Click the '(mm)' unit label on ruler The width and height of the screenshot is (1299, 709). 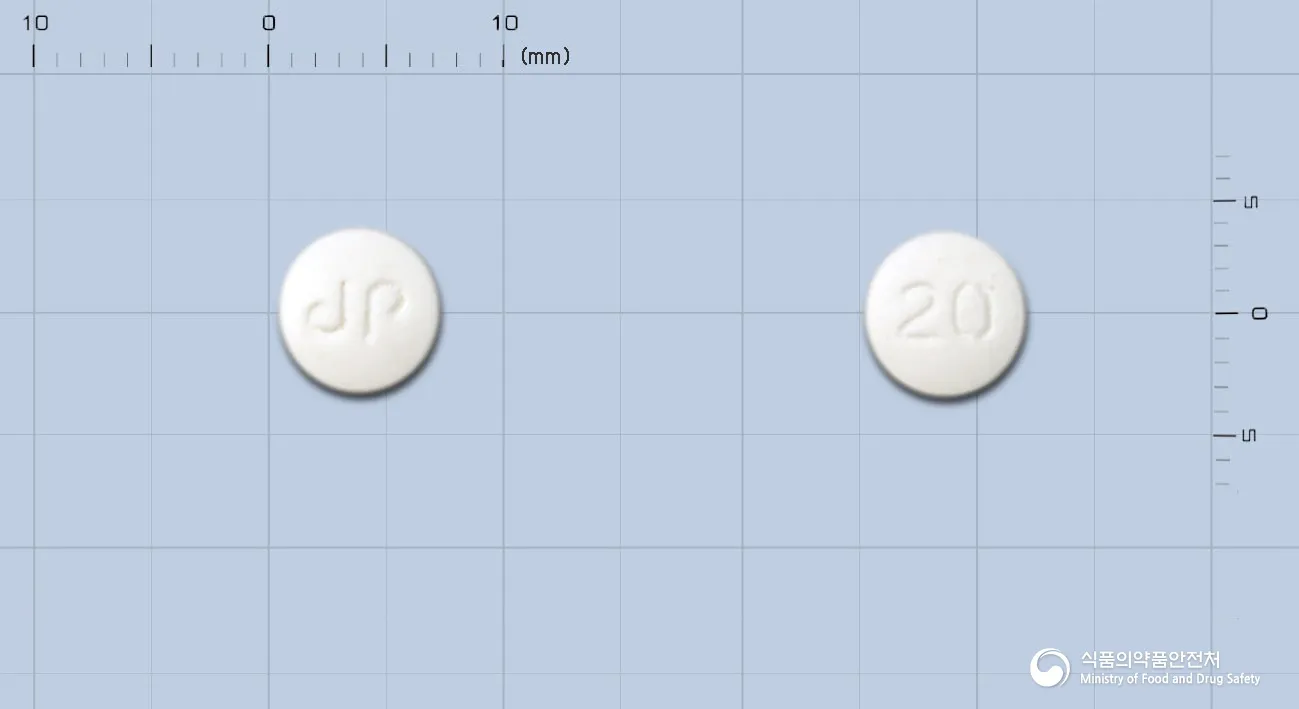pos(545,56)
